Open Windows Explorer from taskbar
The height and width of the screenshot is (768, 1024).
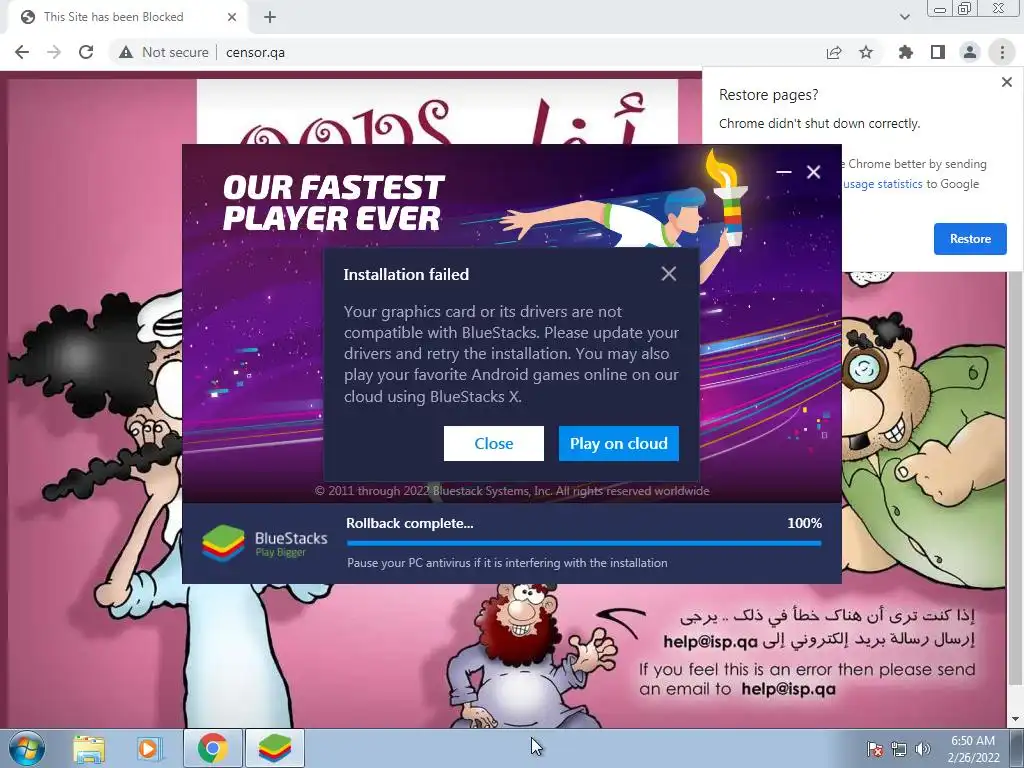[89, 748]
